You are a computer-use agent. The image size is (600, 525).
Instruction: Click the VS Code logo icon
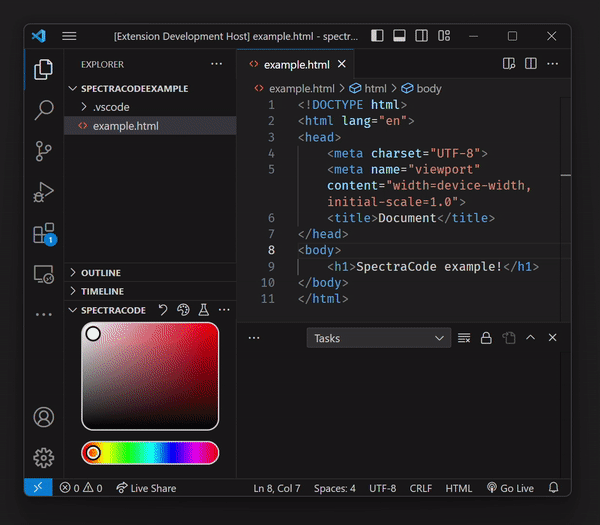pyautogui.click(x=39, y=36)
